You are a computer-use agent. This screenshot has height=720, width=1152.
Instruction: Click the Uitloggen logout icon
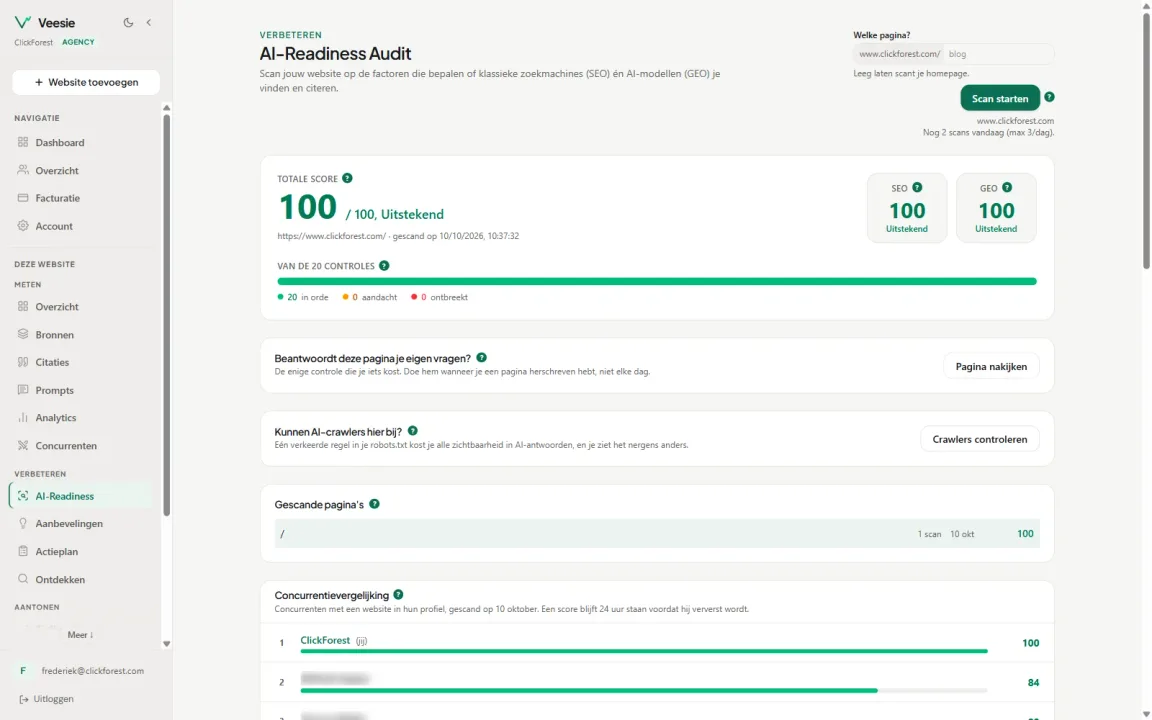click(24, 699)
